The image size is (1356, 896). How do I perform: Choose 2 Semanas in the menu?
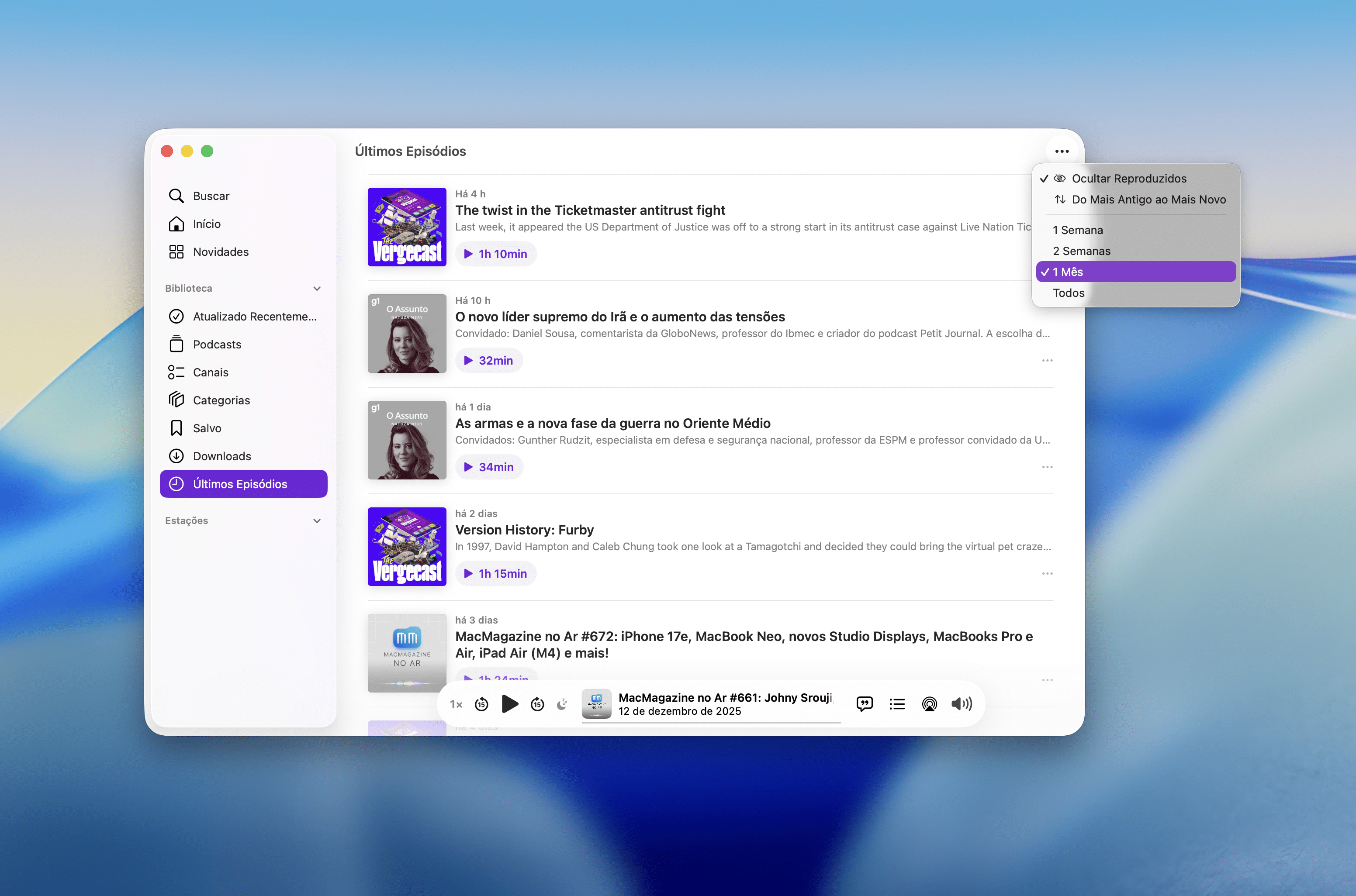click(x=1081, y=251)
